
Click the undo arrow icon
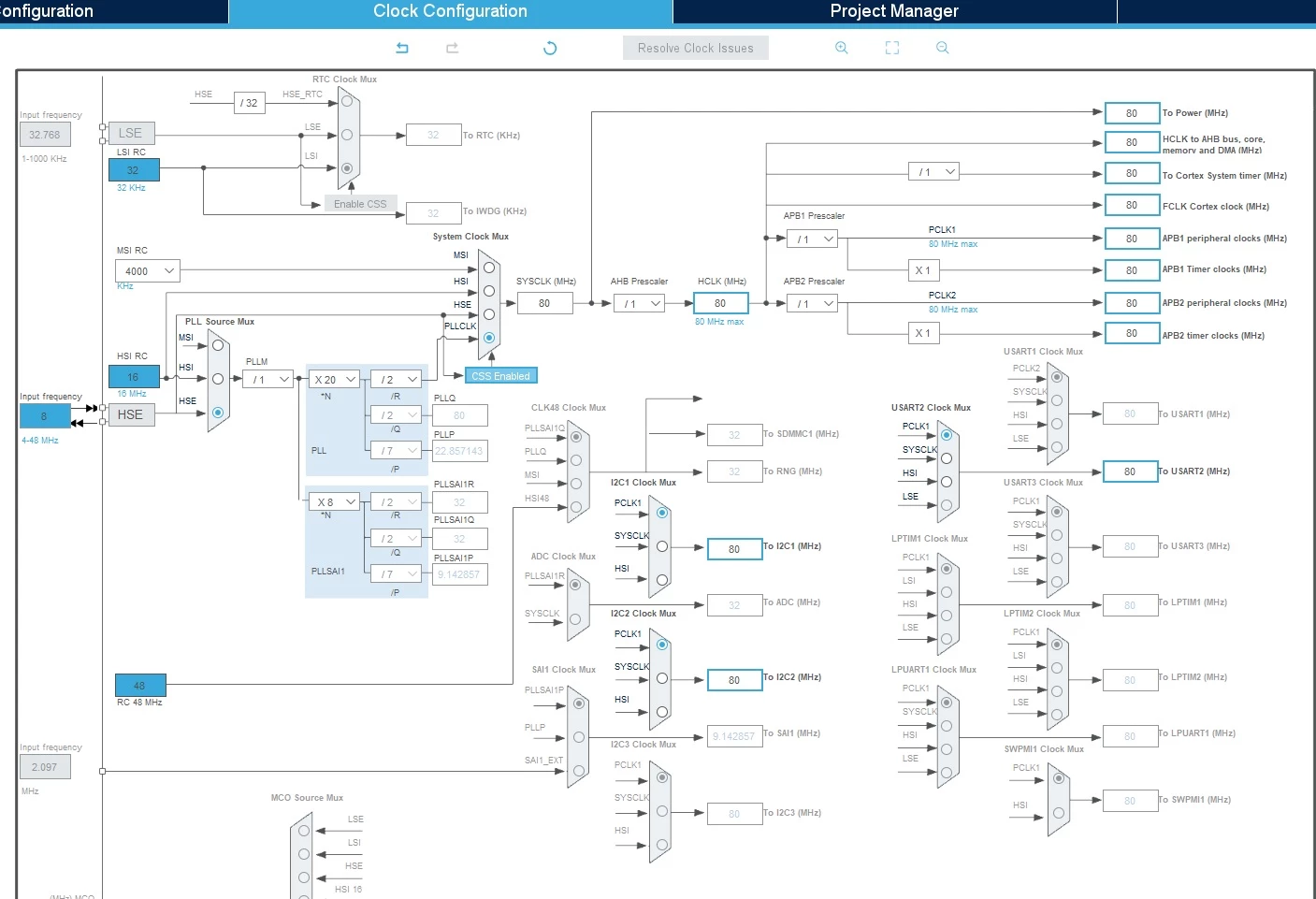[x=402, y=48]
